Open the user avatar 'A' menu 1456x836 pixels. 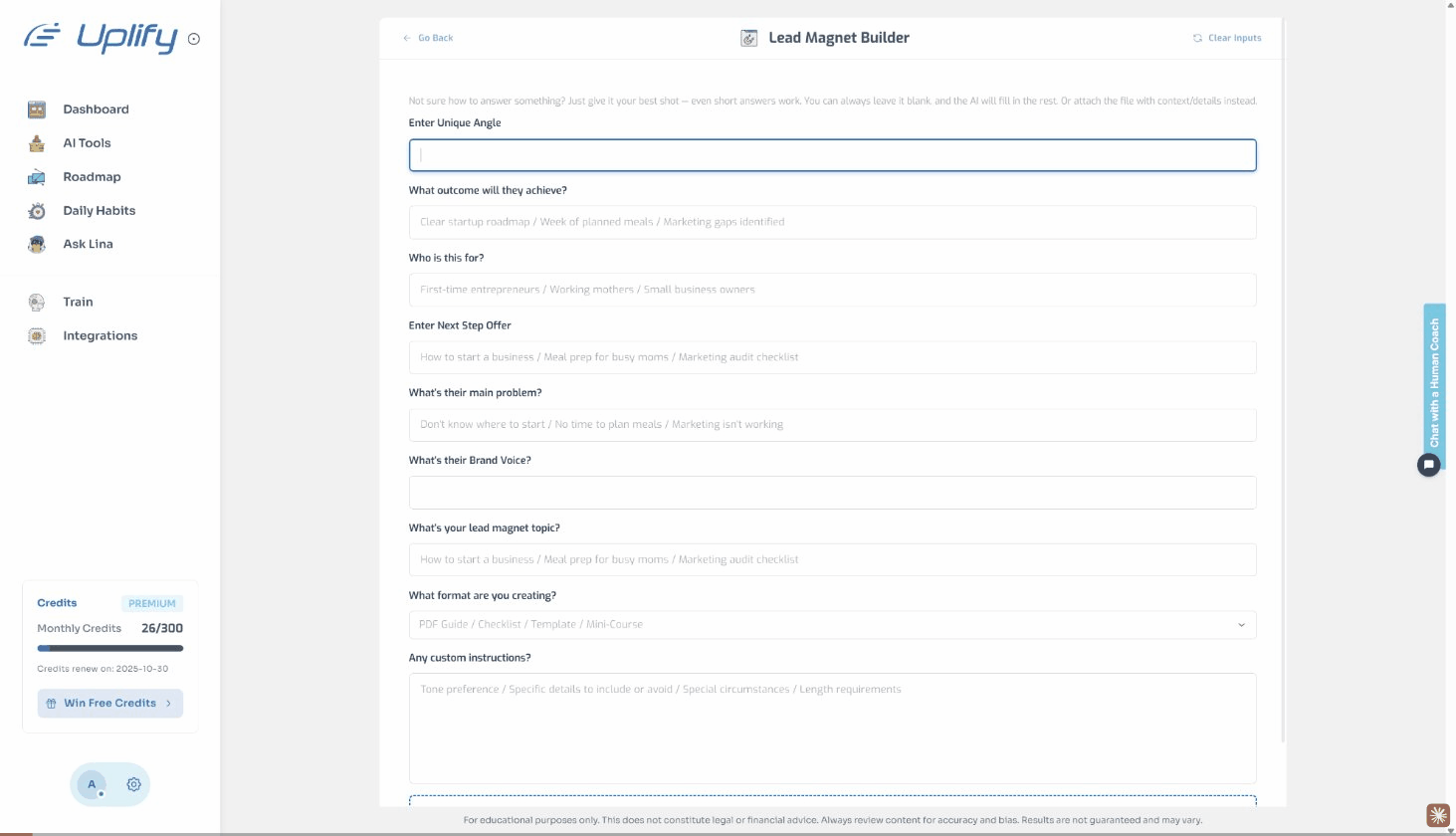pyautogui.click(x=92, y=784)
